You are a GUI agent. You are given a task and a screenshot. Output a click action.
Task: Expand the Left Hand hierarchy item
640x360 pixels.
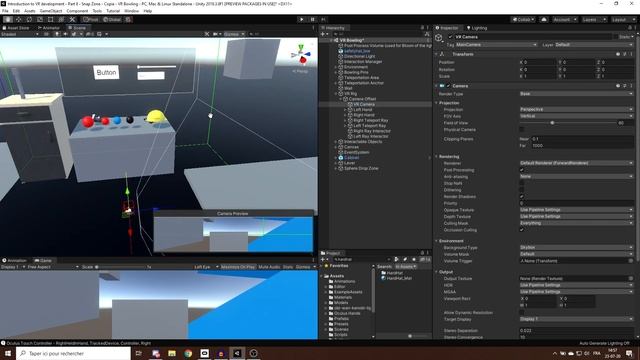(x=345, y=110)
